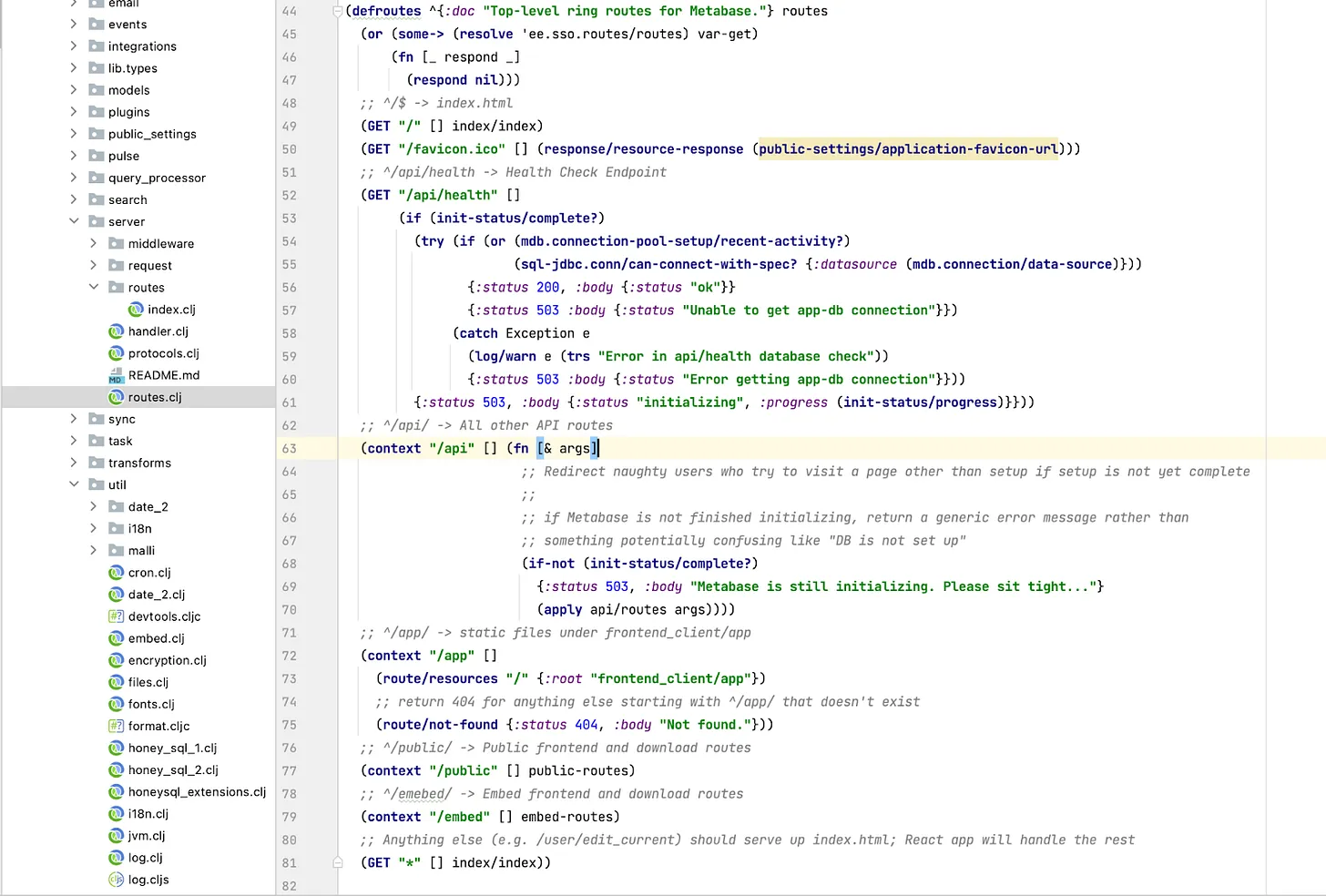Click the README.md markdown file icon
Screen dimensions: 1326x896
(116, 375)
